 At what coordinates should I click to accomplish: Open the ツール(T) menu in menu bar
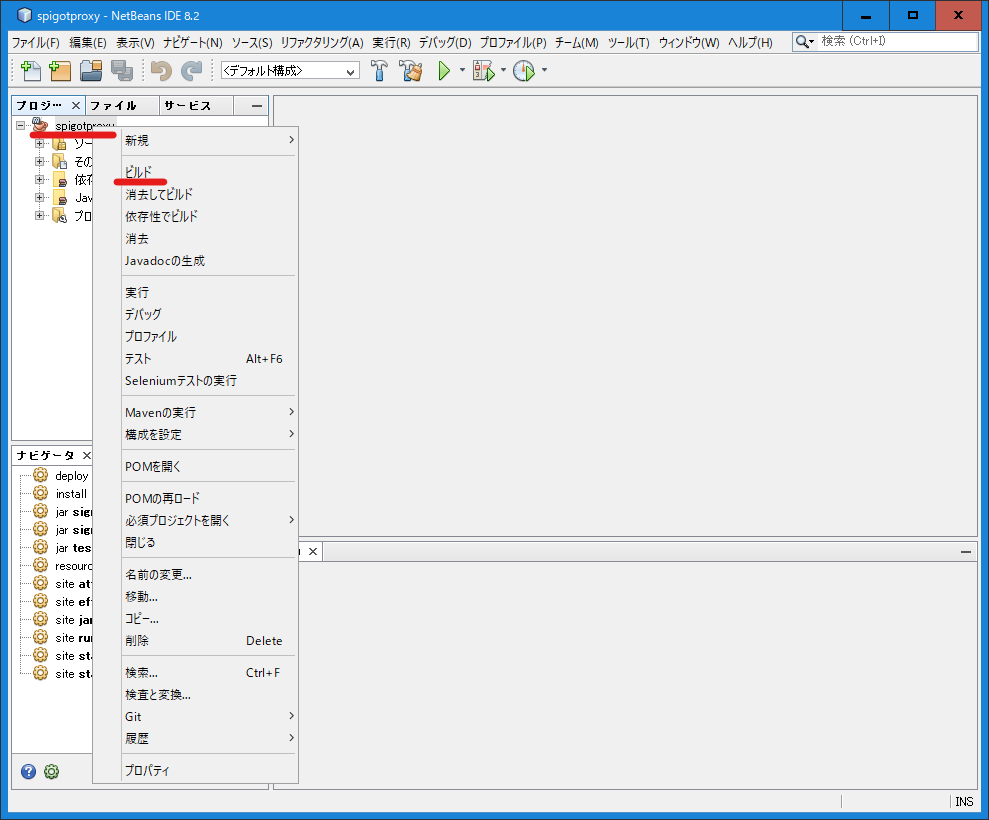pos(628,42)
